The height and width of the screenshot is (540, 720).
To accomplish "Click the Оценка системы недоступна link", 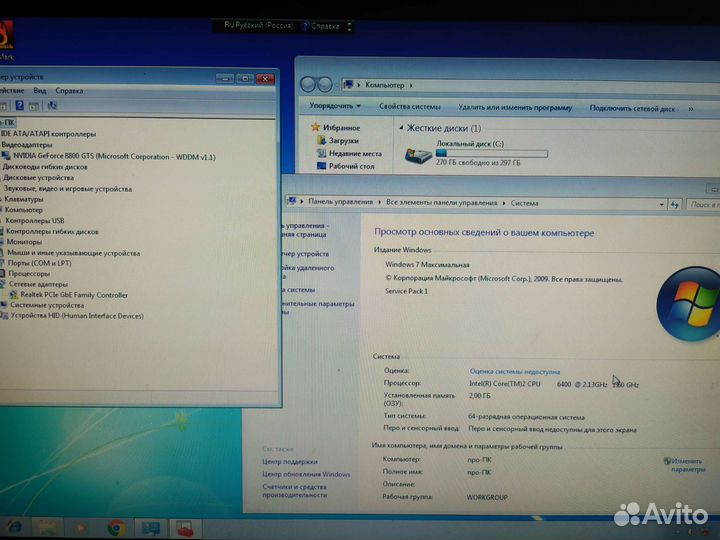I will (514, 371).
